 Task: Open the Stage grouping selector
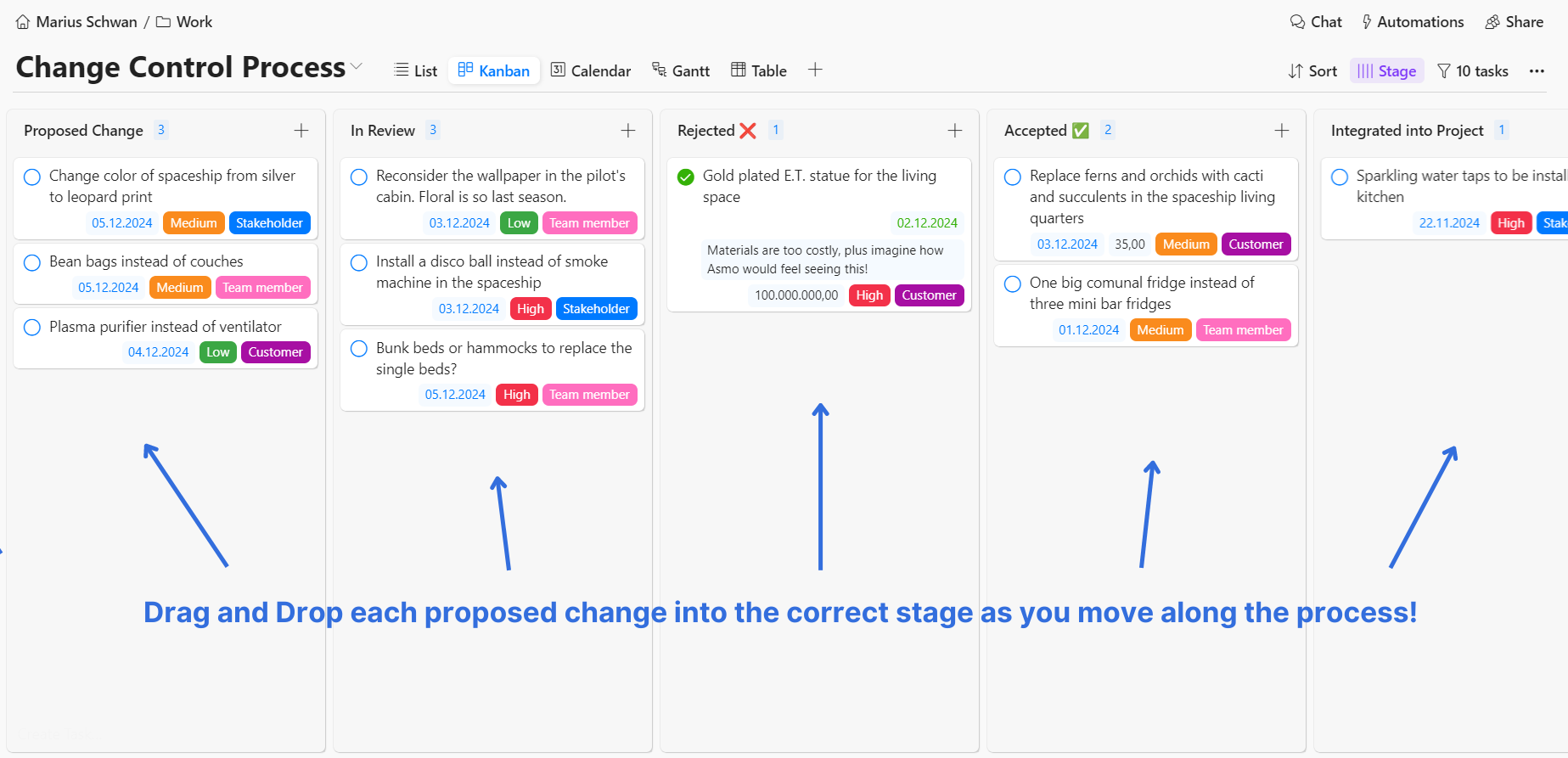click(x=1386, y=71)
